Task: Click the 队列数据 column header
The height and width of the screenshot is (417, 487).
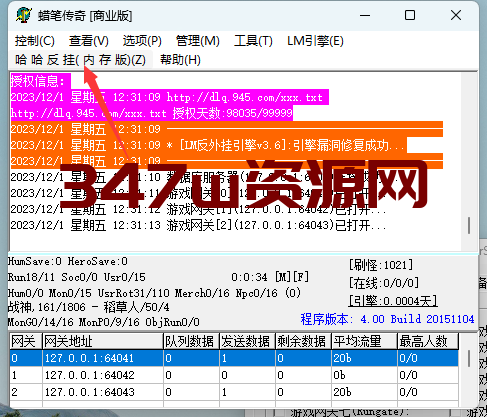Action: (191, 341)
